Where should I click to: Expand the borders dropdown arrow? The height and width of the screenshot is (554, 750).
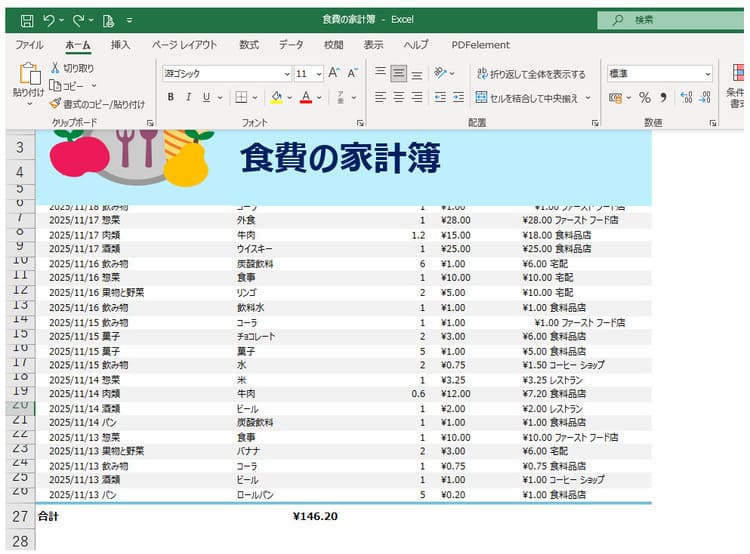255,98
